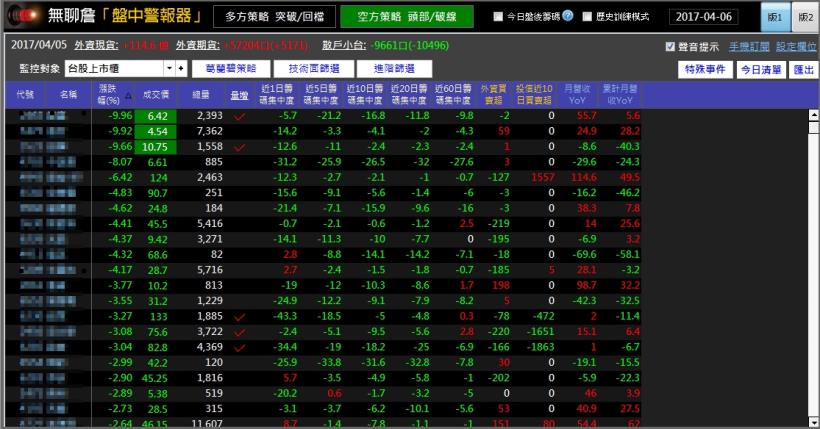Click red checkmark in the 75.6 row
820x429 pixels.
(x=240, y=332)
